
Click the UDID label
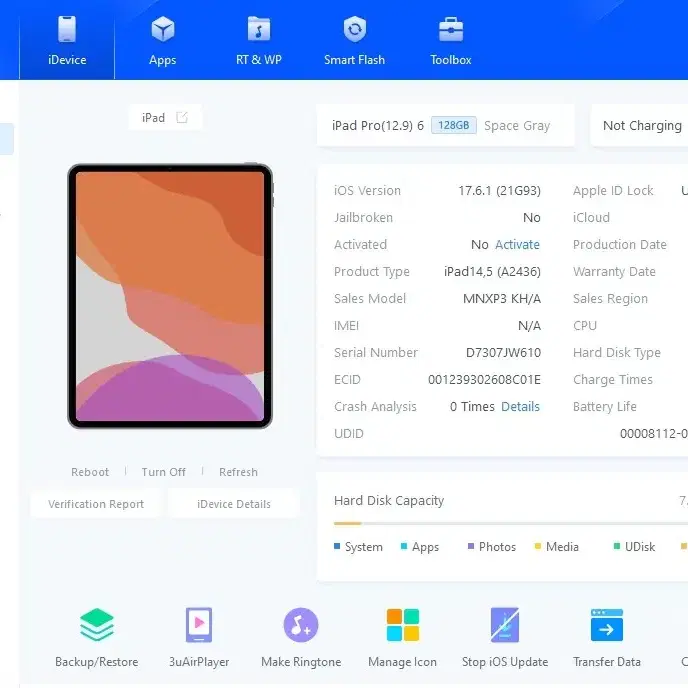(x=349, y=434)
